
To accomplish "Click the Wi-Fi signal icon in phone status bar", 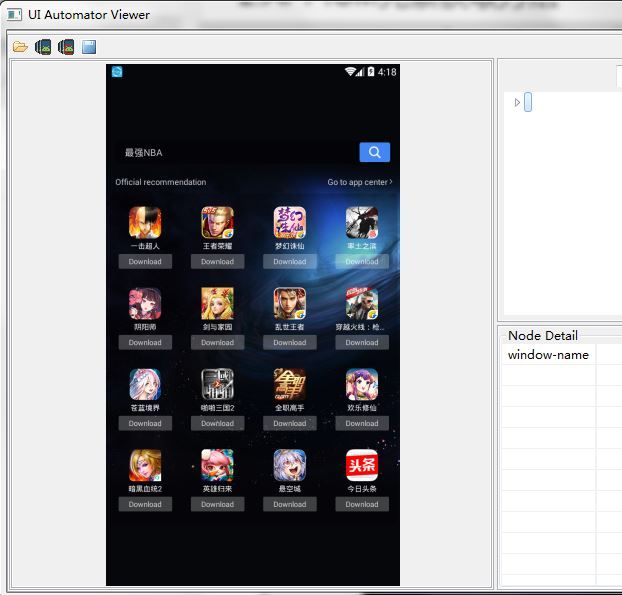I will coord(350,71).
